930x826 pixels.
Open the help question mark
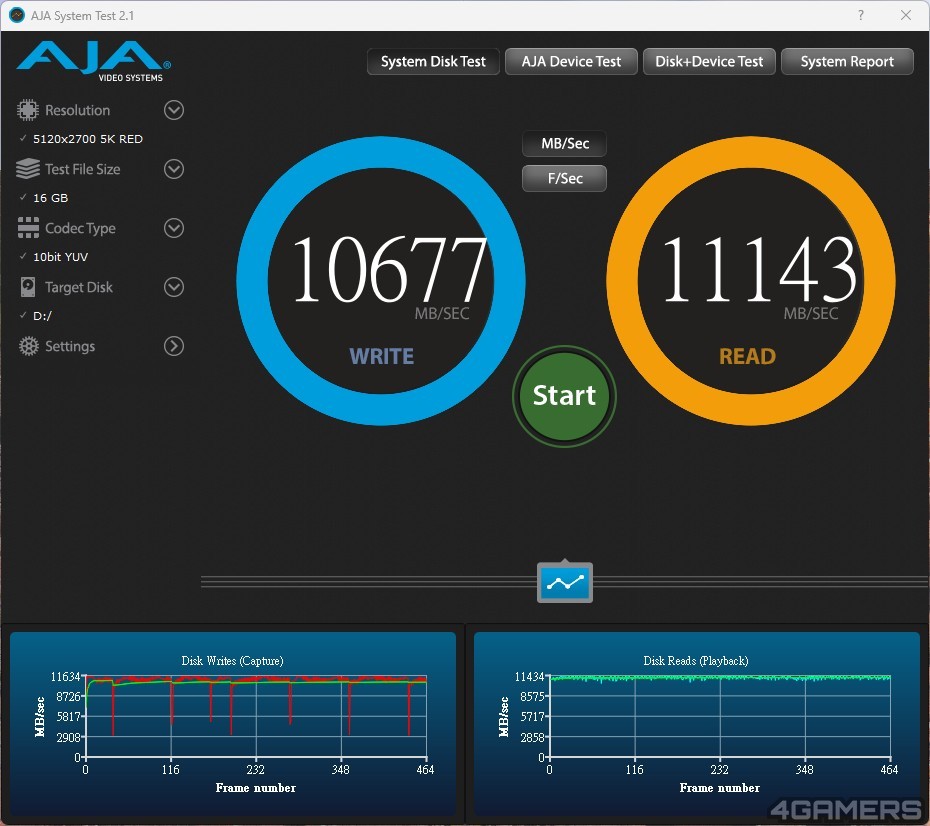pos(861,15)
